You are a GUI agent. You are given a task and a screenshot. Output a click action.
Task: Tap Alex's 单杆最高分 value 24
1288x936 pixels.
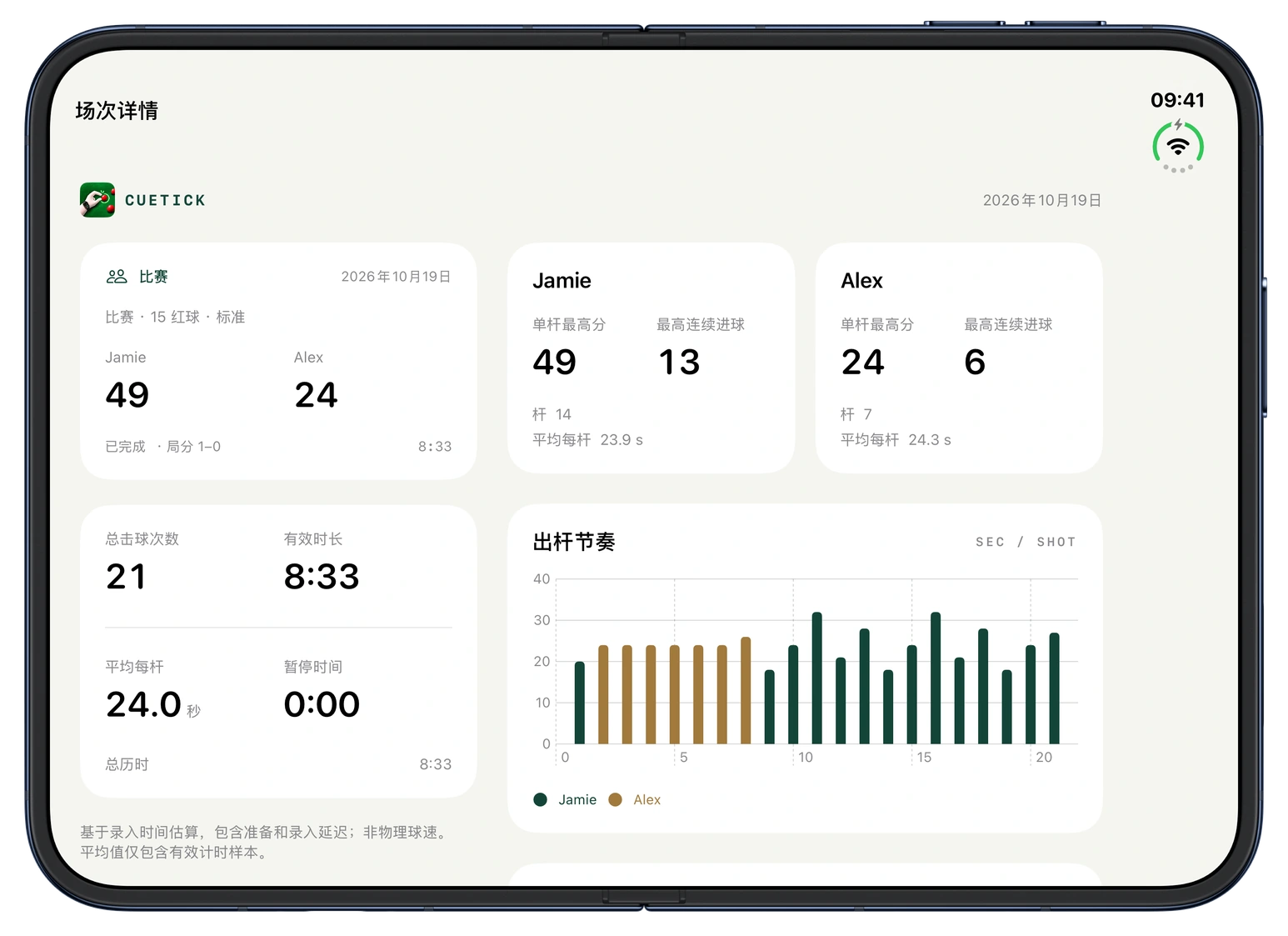tap(863, 363)
